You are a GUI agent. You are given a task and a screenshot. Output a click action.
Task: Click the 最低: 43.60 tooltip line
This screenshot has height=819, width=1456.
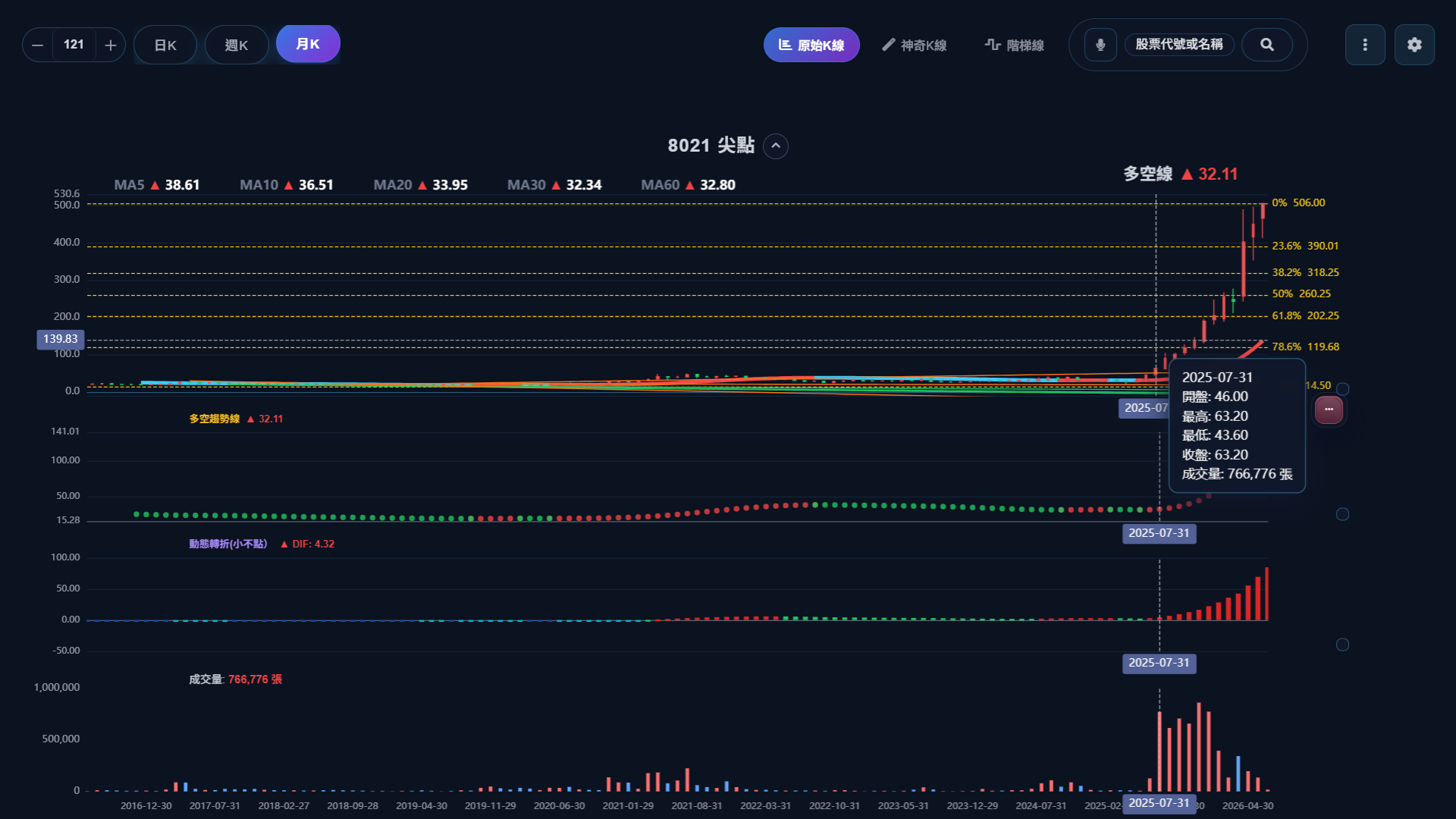pos(1215,435)
